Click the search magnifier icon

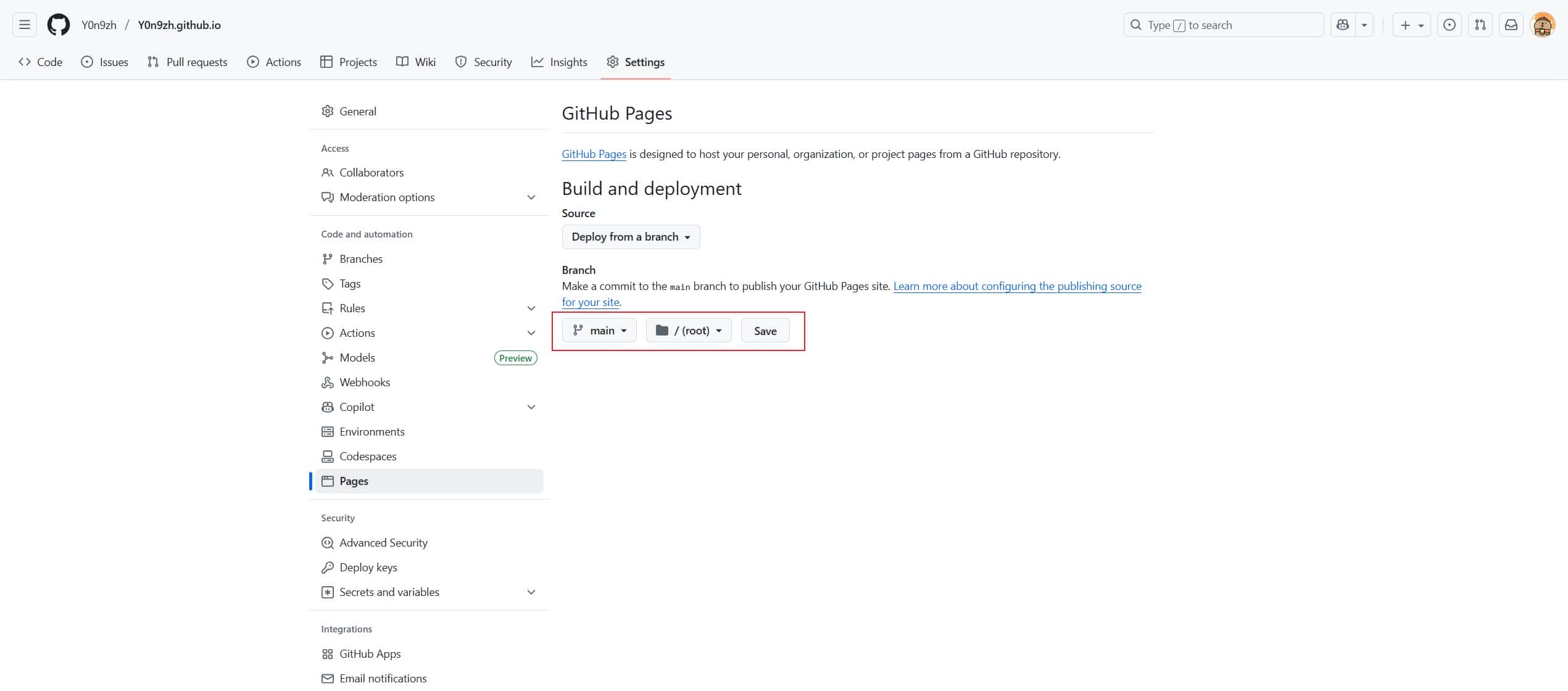click(1136, 25)
